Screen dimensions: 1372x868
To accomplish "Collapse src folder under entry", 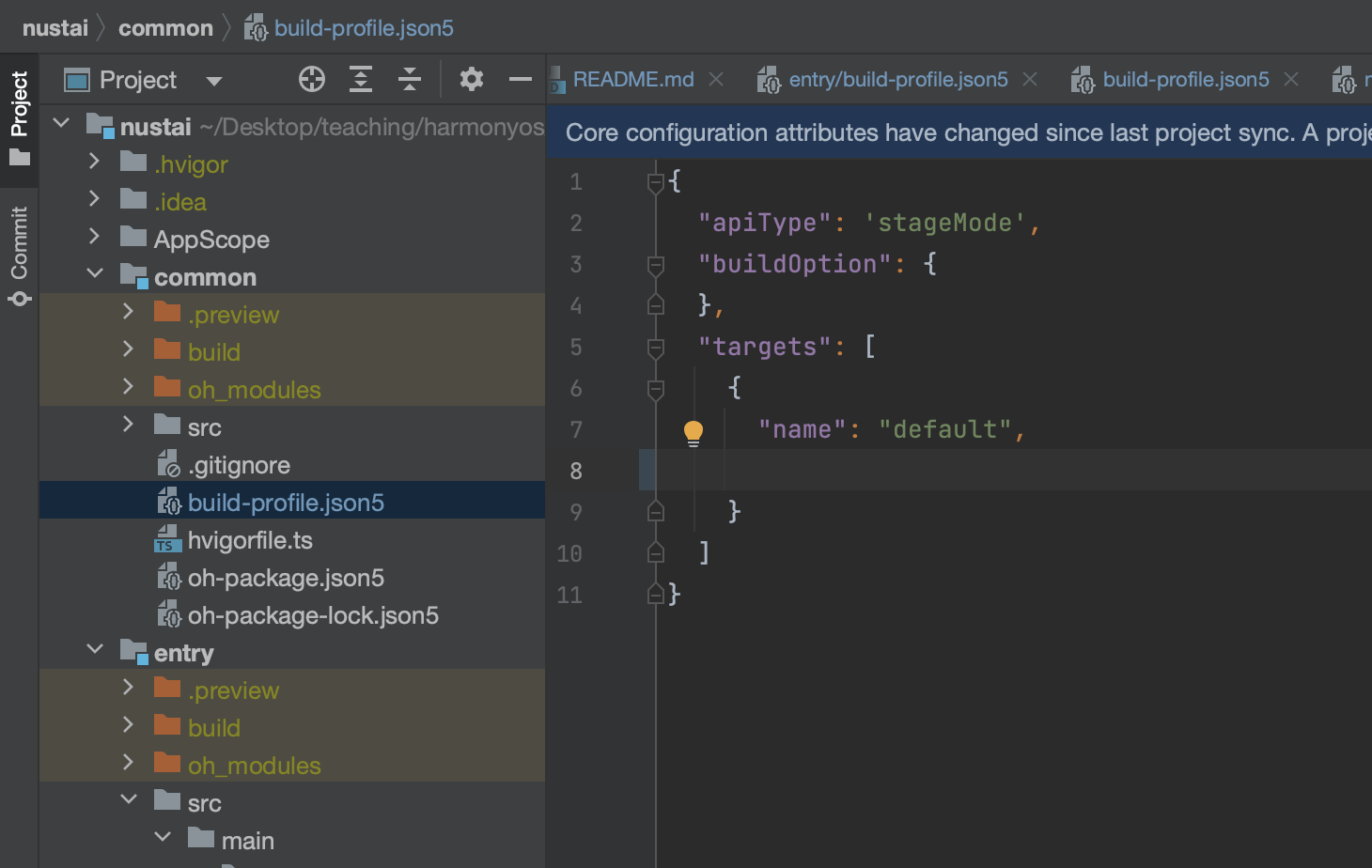I will pos(129,799).
